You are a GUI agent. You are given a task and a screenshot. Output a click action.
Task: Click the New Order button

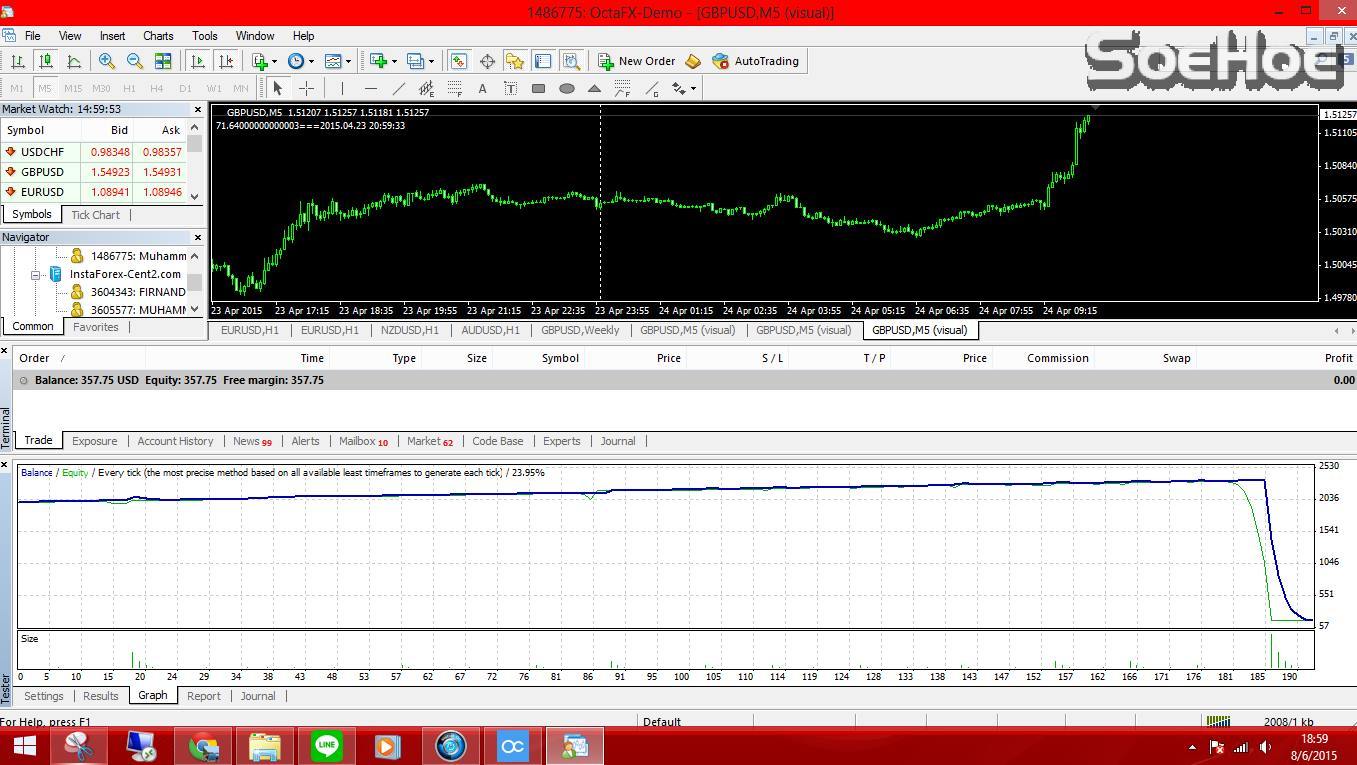636,61
